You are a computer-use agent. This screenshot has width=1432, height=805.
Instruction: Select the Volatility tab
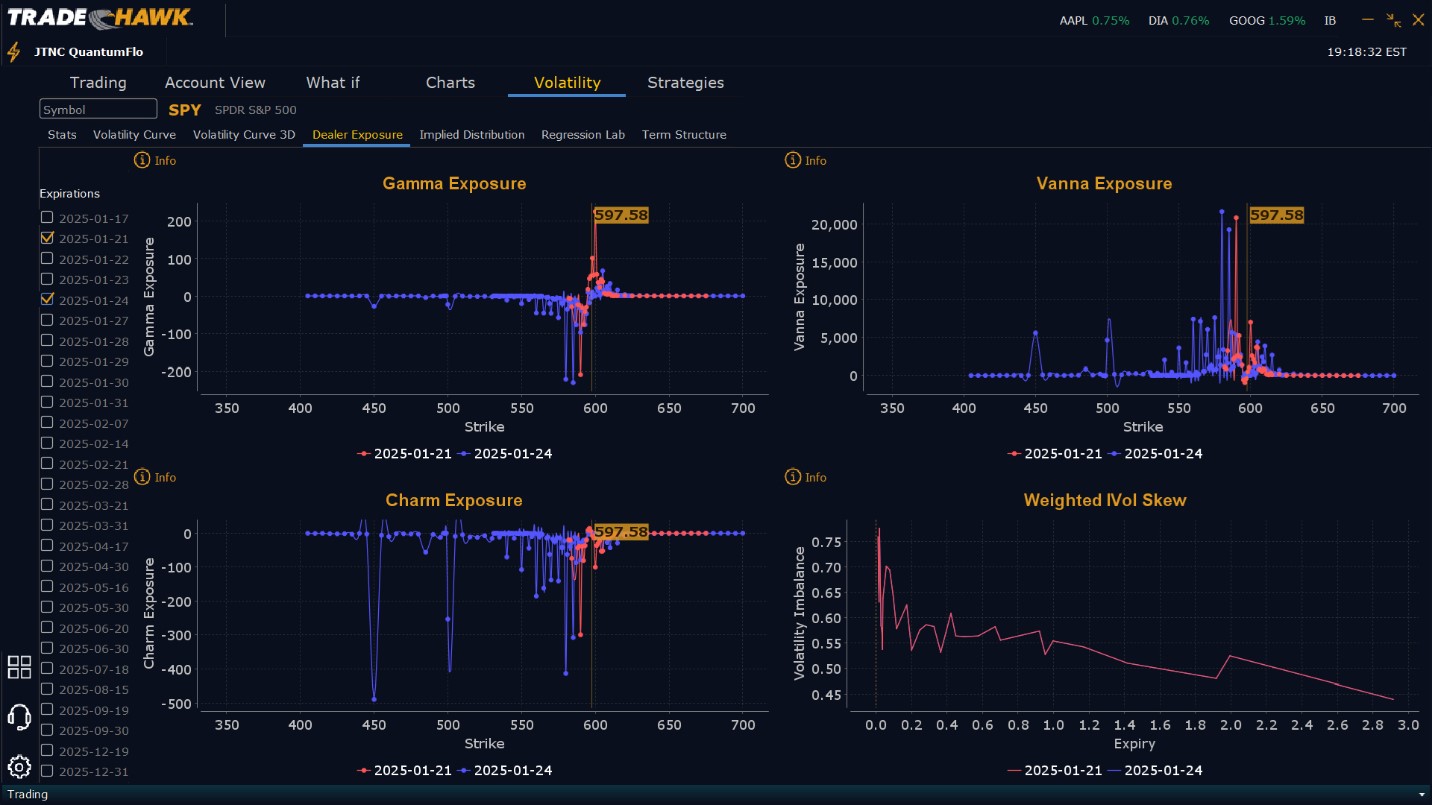[x=567, y=83]
